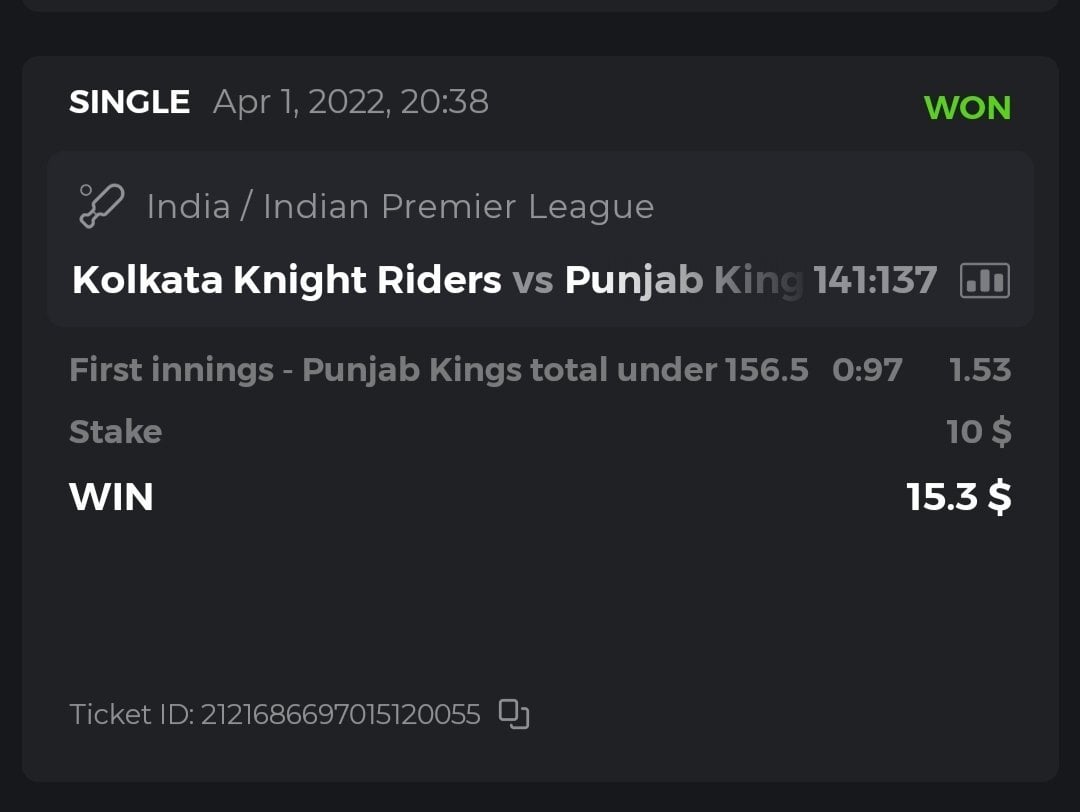Click the 10 $ stake amount

pos(978,432)
